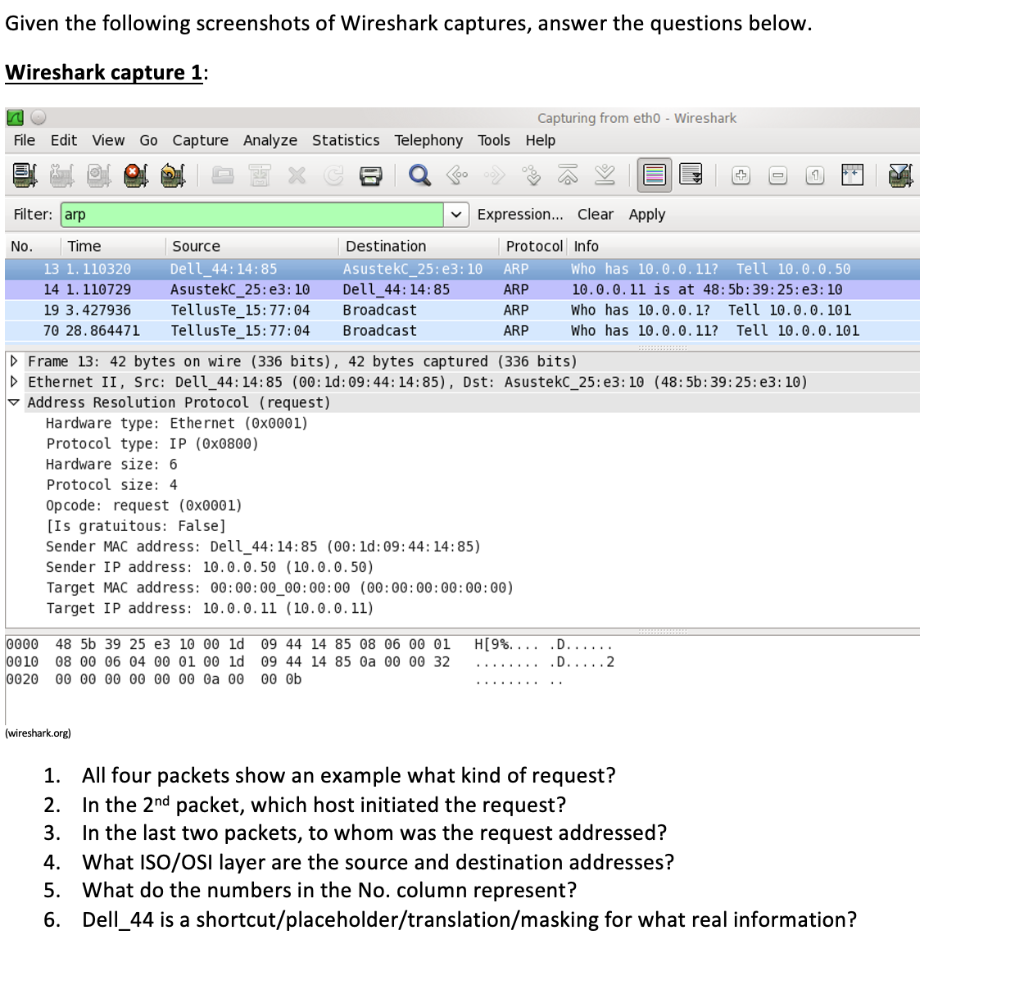Toggle packet list colorization
The image size is (1024, 1003).
click(656, 175)
